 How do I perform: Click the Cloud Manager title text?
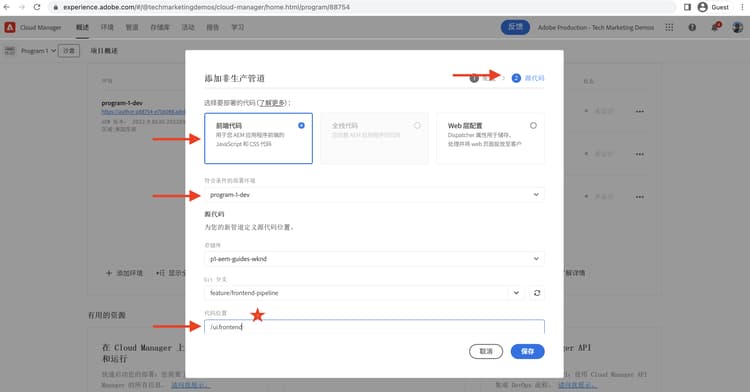[41, 27]
